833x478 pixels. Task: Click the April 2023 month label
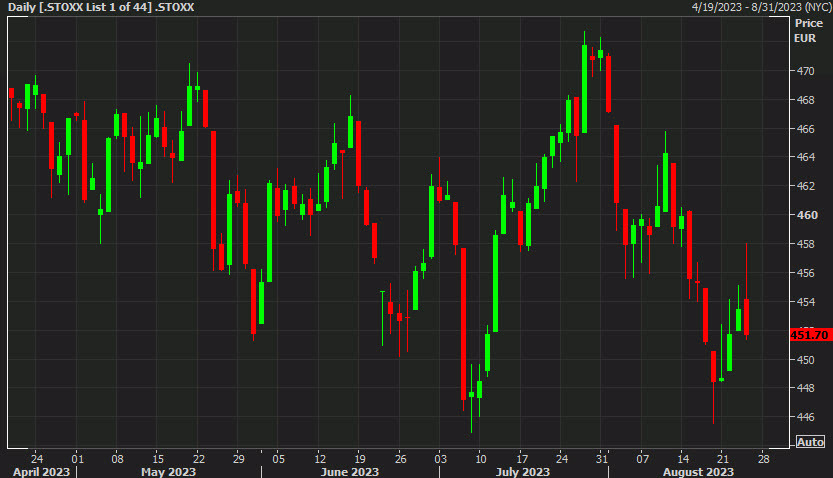coord(41,472)
